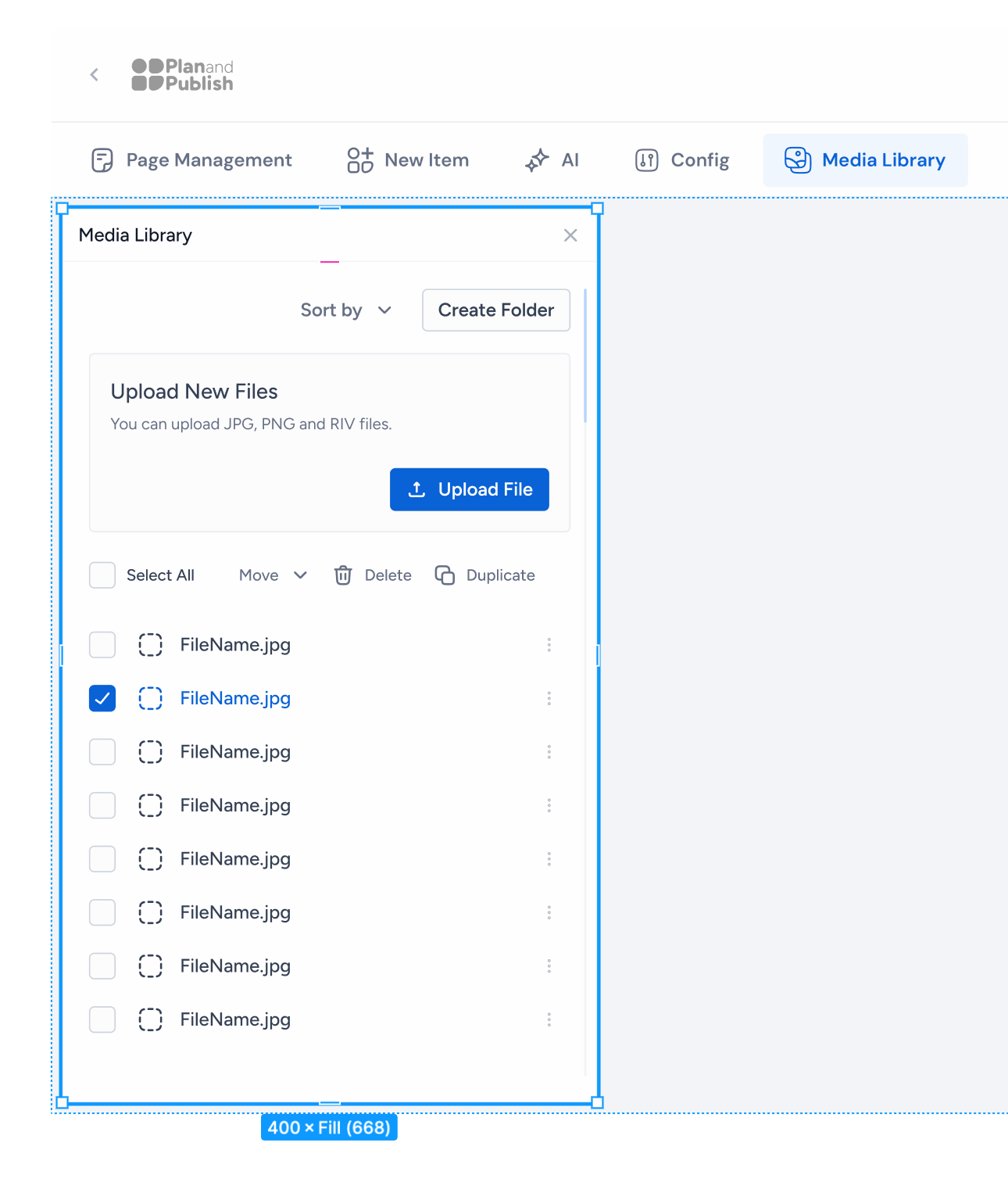
Task: Switch to the Page Management tab
Action: [191, 160]
